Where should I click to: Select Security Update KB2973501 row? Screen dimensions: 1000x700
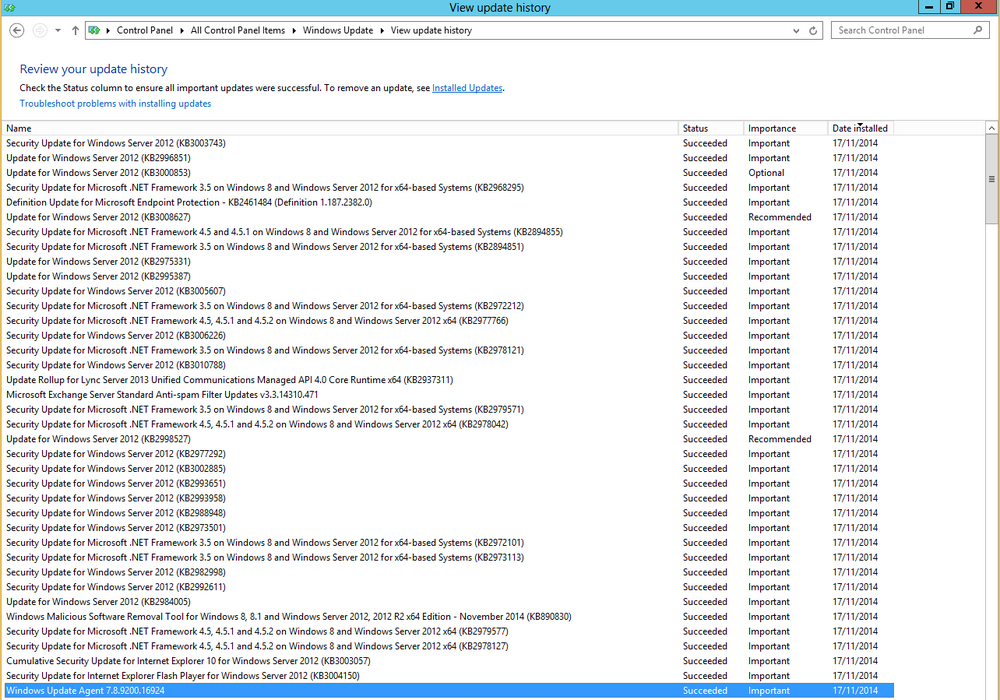point(449,528)
